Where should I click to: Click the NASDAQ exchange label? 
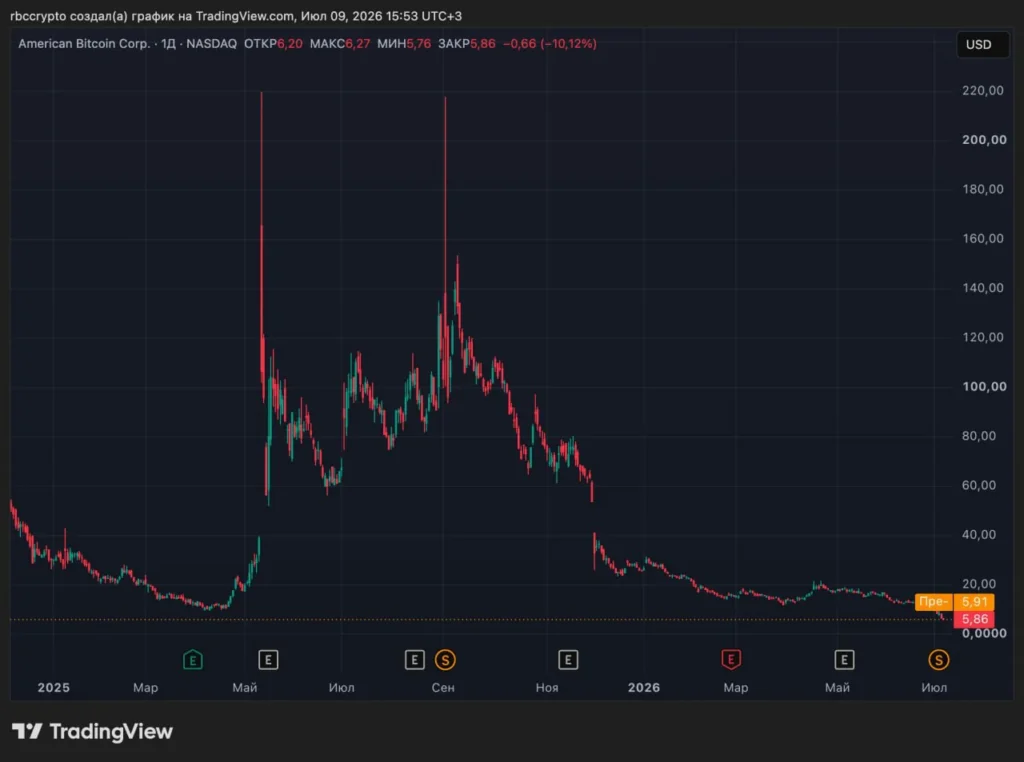tap(212, 44)
